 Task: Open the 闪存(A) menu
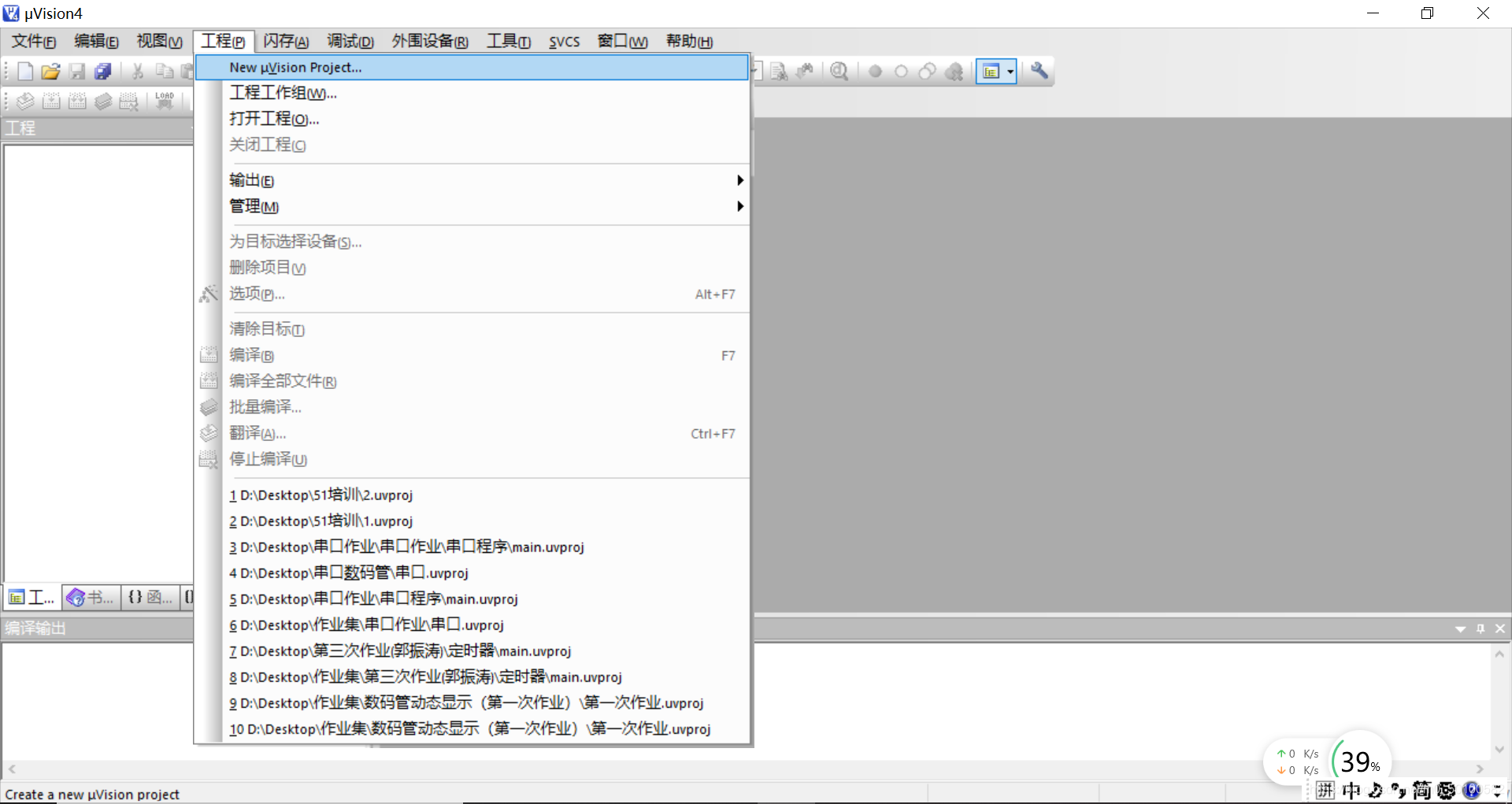286,41
